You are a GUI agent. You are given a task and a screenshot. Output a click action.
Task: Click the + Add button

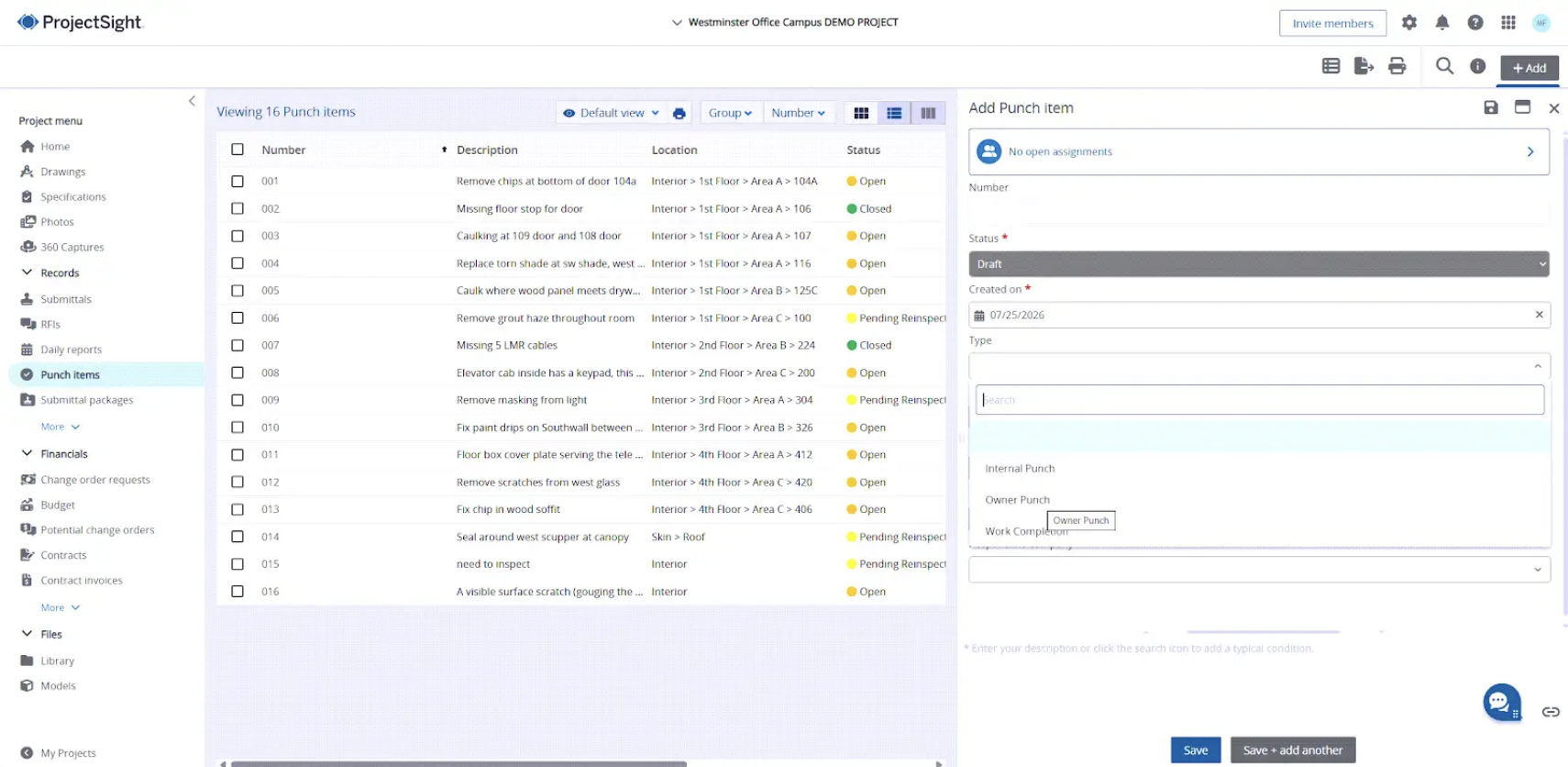pyautogui.click(x=1529, y=68)
